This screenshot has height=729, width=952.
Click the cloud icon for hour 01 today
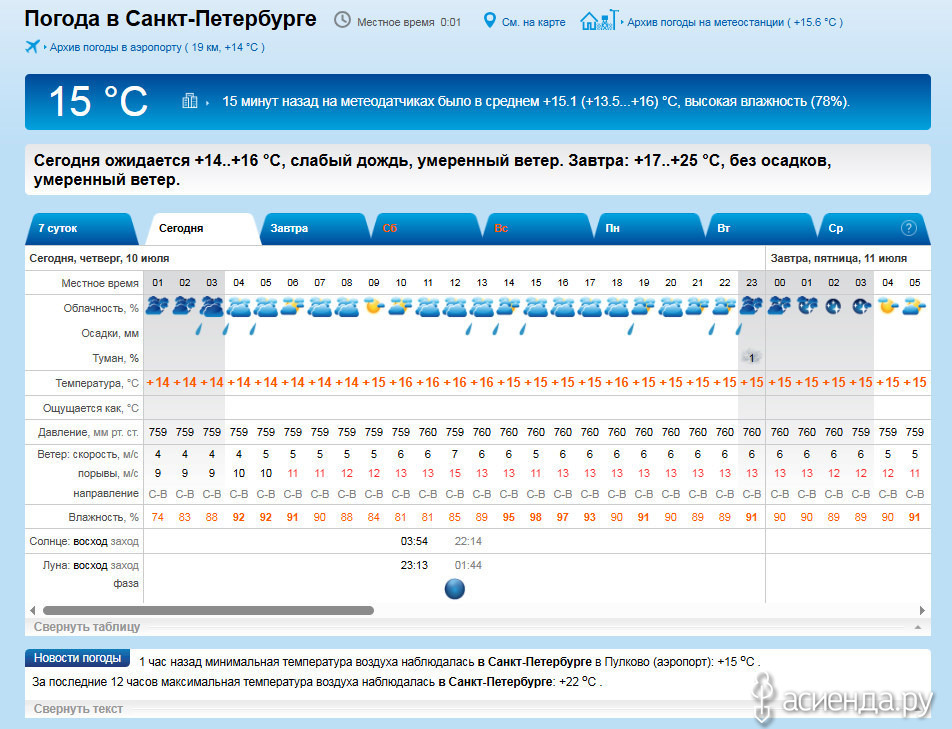[158, 307]
